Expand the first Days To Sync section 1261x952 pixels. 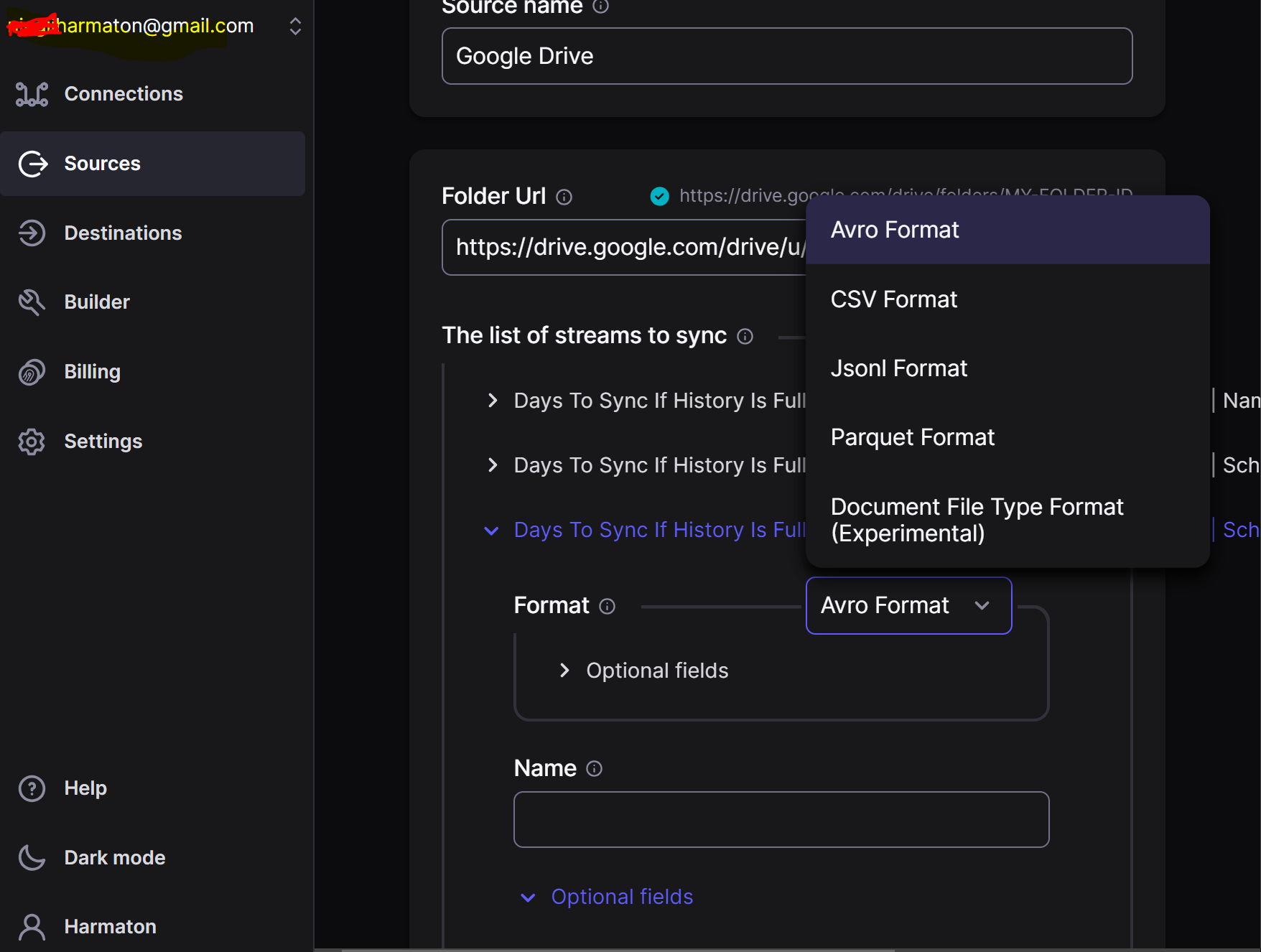(x=491, y=401)
